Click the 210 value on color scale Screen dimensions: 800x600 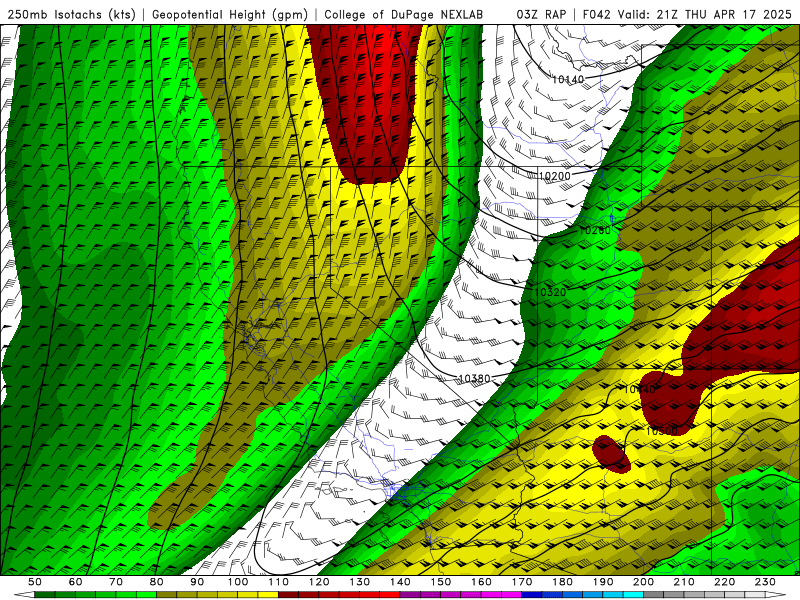685,582
